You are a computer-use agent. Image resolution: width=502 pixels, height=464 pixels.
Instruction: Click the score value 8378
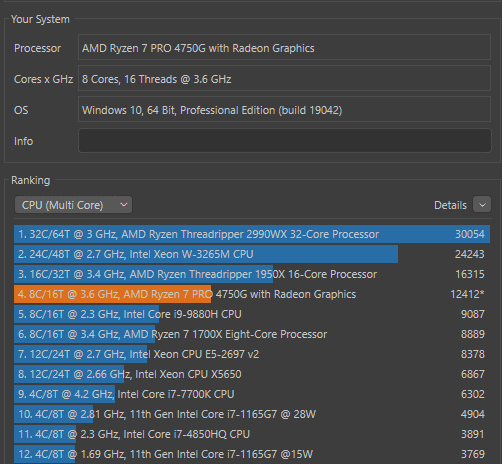pyautogui.click(x=473, y=354)
